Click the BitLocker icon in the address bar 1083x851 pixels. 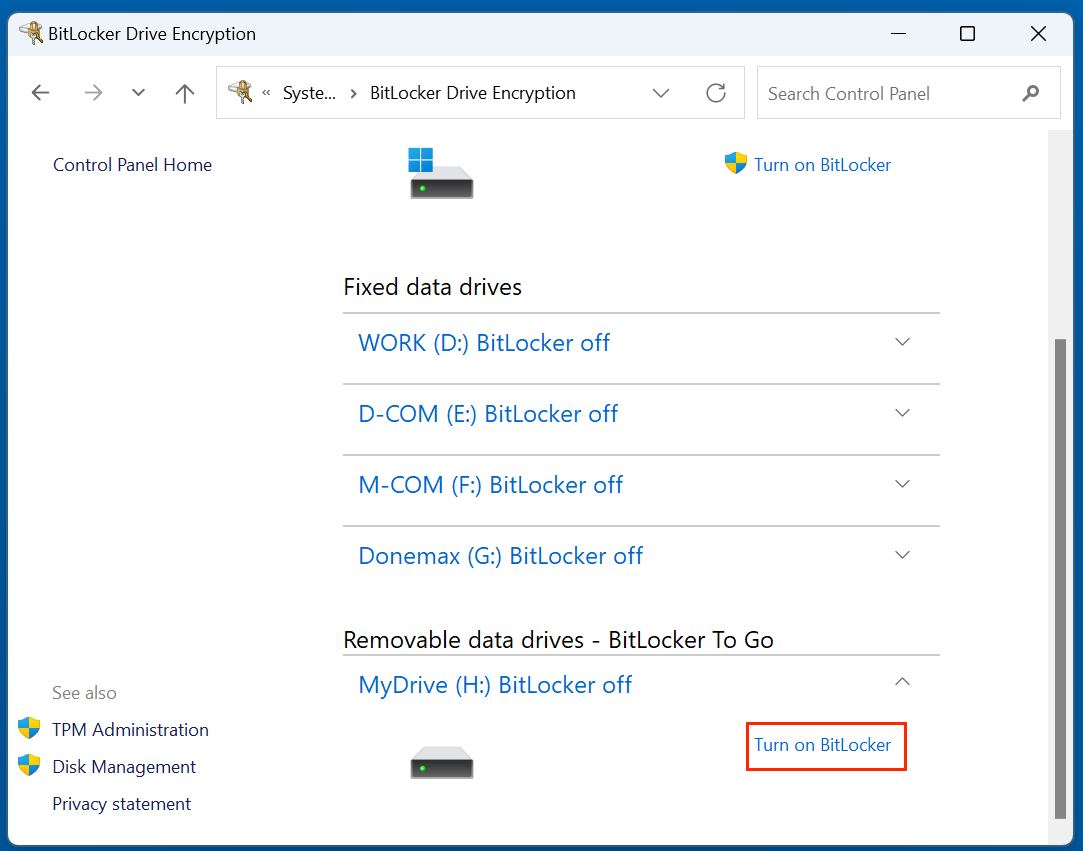point(240,92)
